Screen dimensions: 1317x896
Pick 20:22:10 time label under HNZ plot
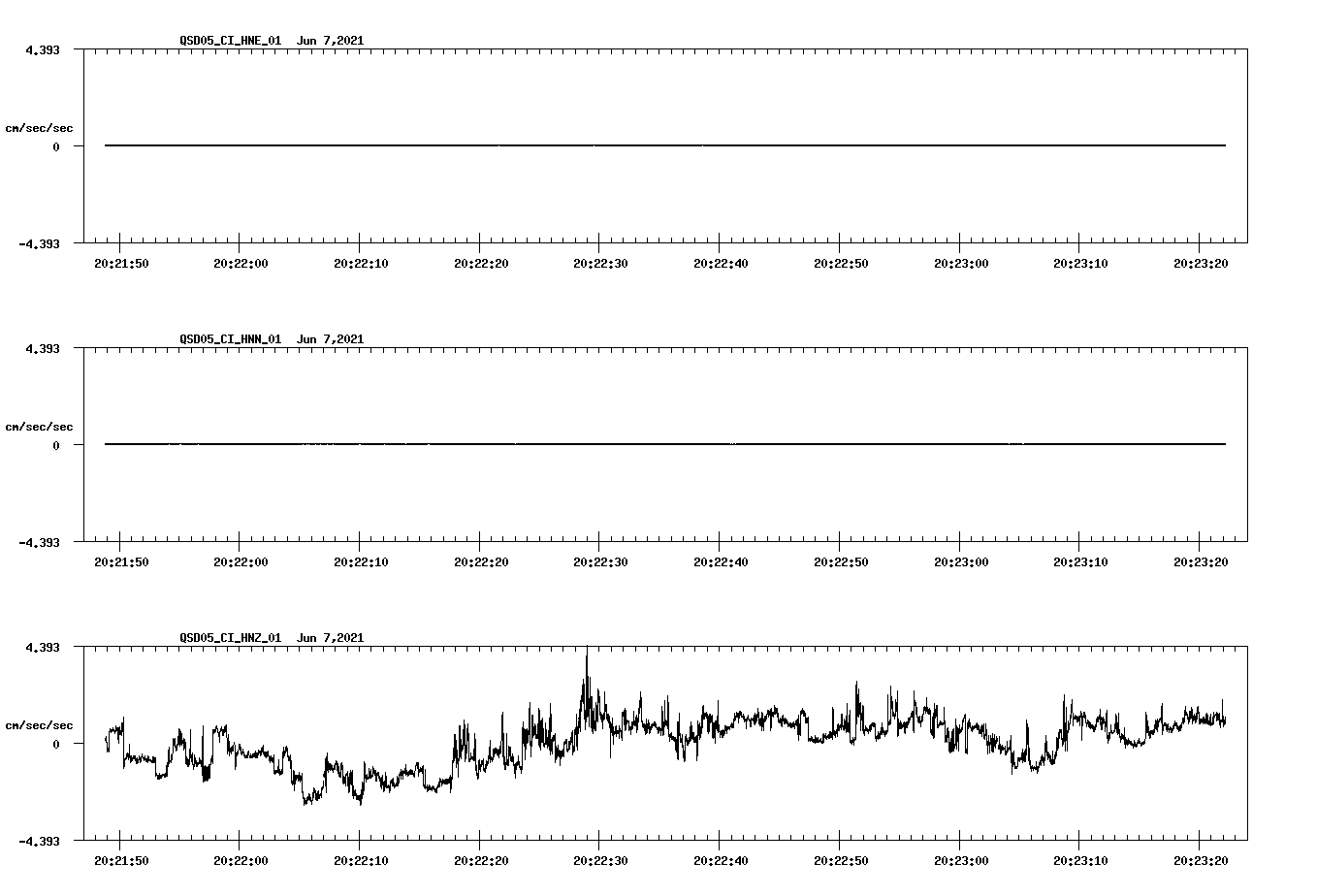coord(361,860)
